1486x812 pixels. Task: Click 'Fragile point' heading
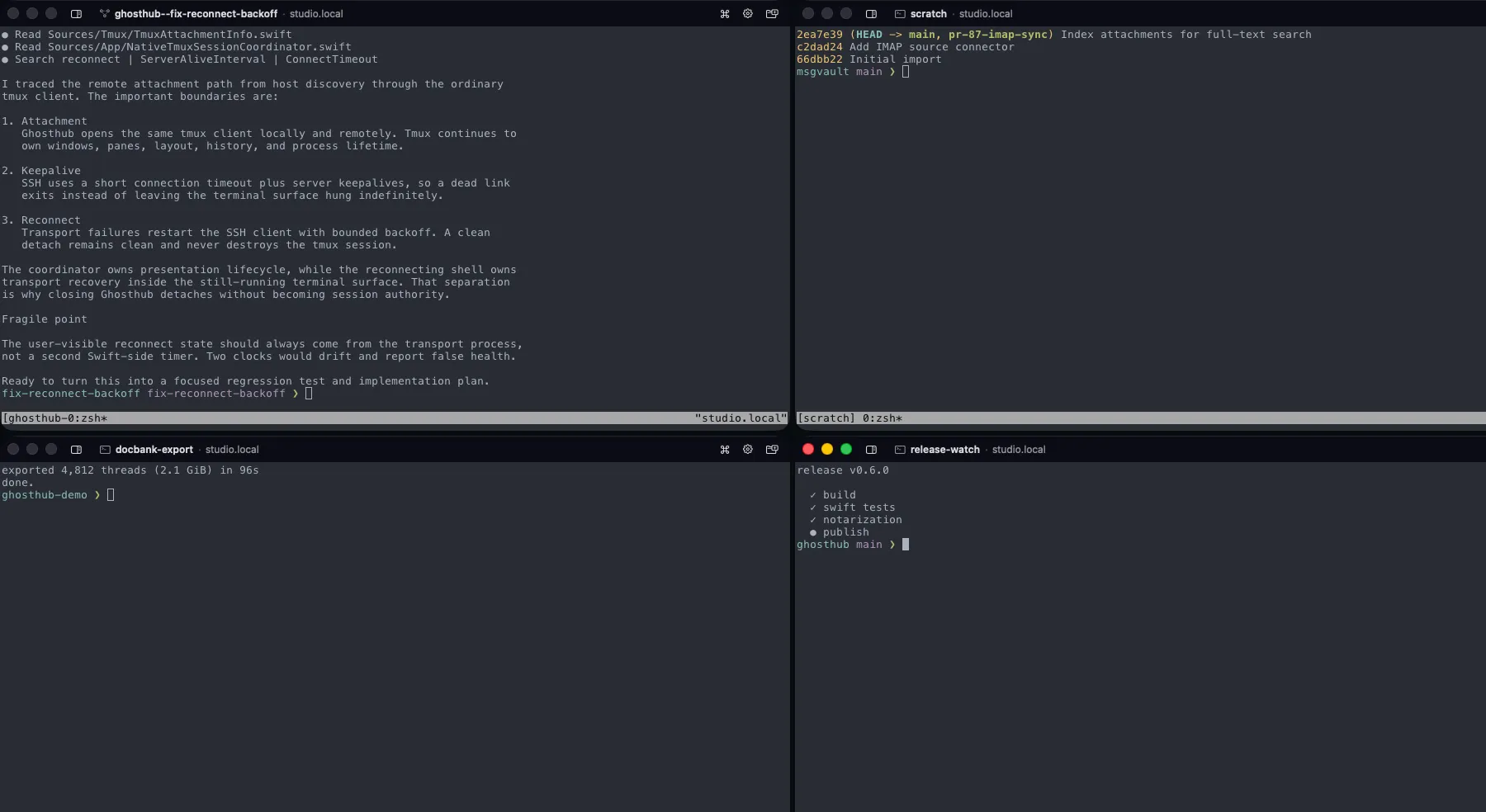point(45,319)
